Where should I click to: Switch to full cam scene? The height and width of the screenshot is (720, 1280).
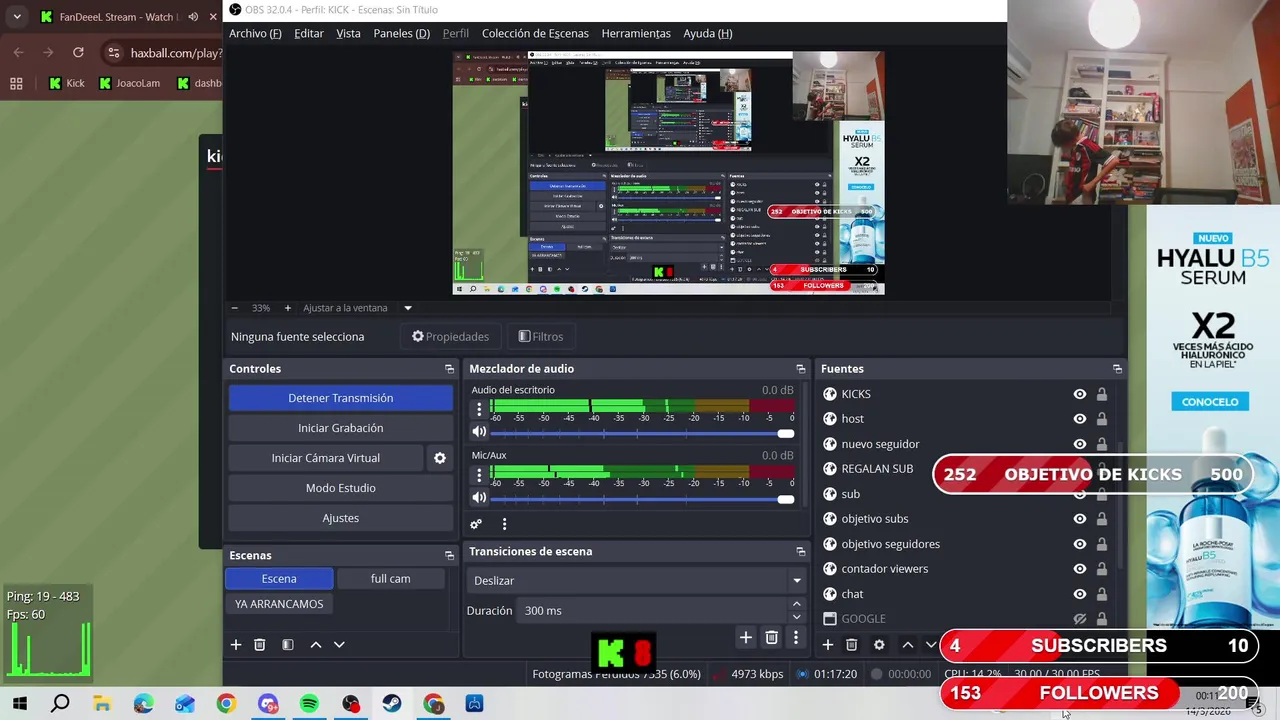click(390, 578)
